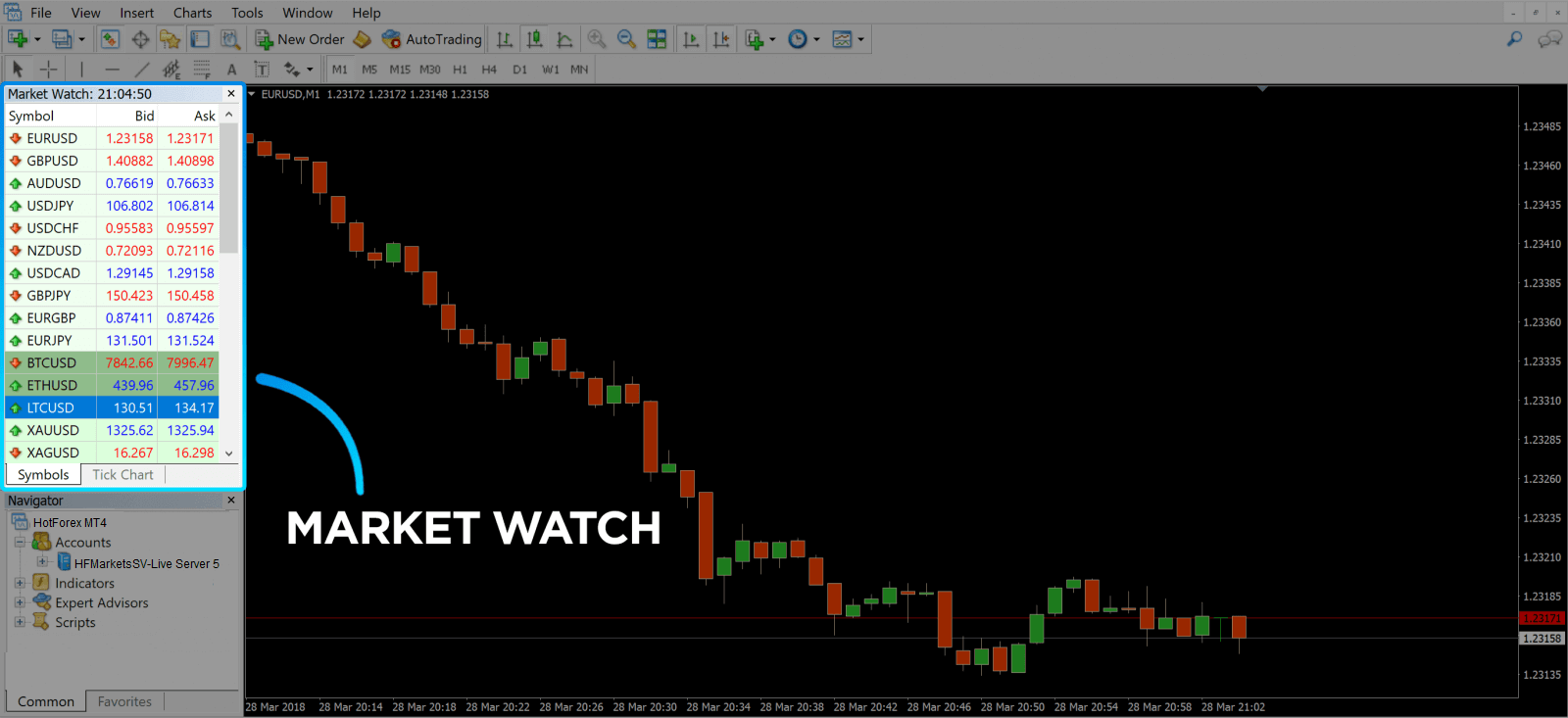Image resolution: width=1568 pixels, height=718 pixels.
Task: Collapse the Accounts tree node
Action: [20, 542]
